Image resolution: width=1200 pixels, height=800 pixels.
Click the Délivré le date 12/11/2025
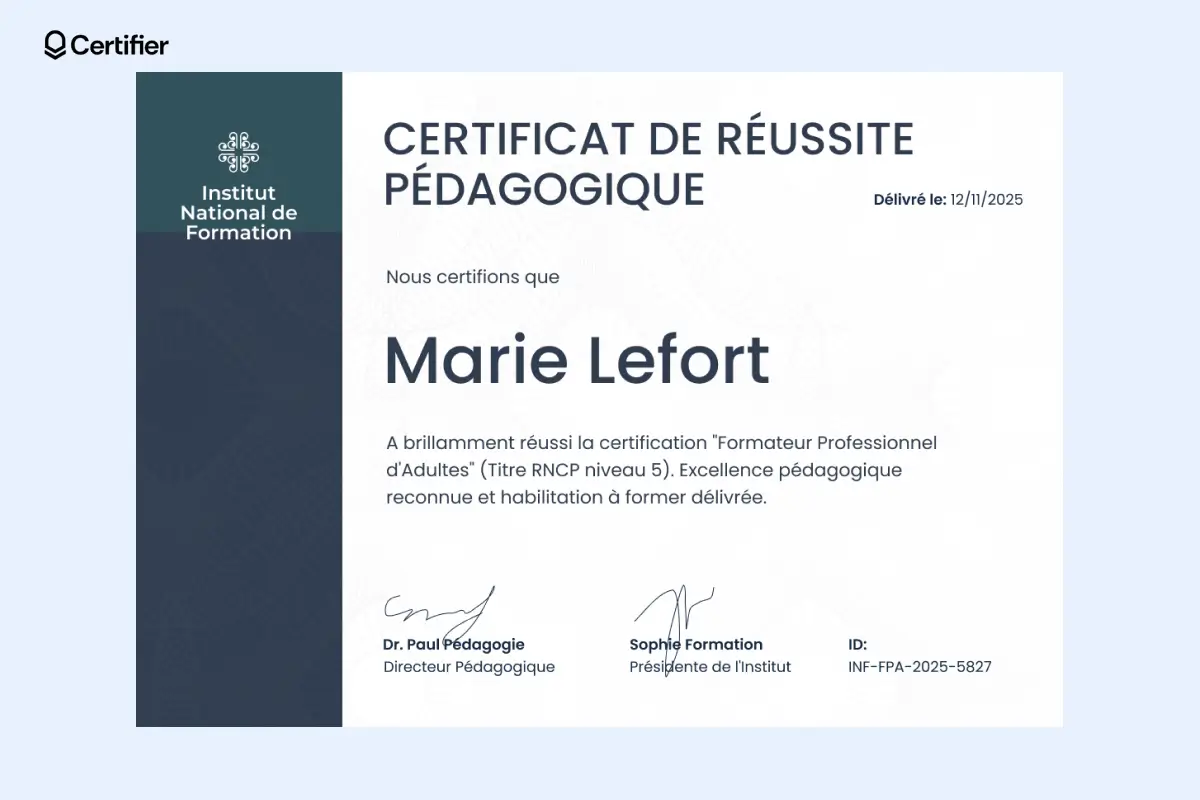coord(987,199)
